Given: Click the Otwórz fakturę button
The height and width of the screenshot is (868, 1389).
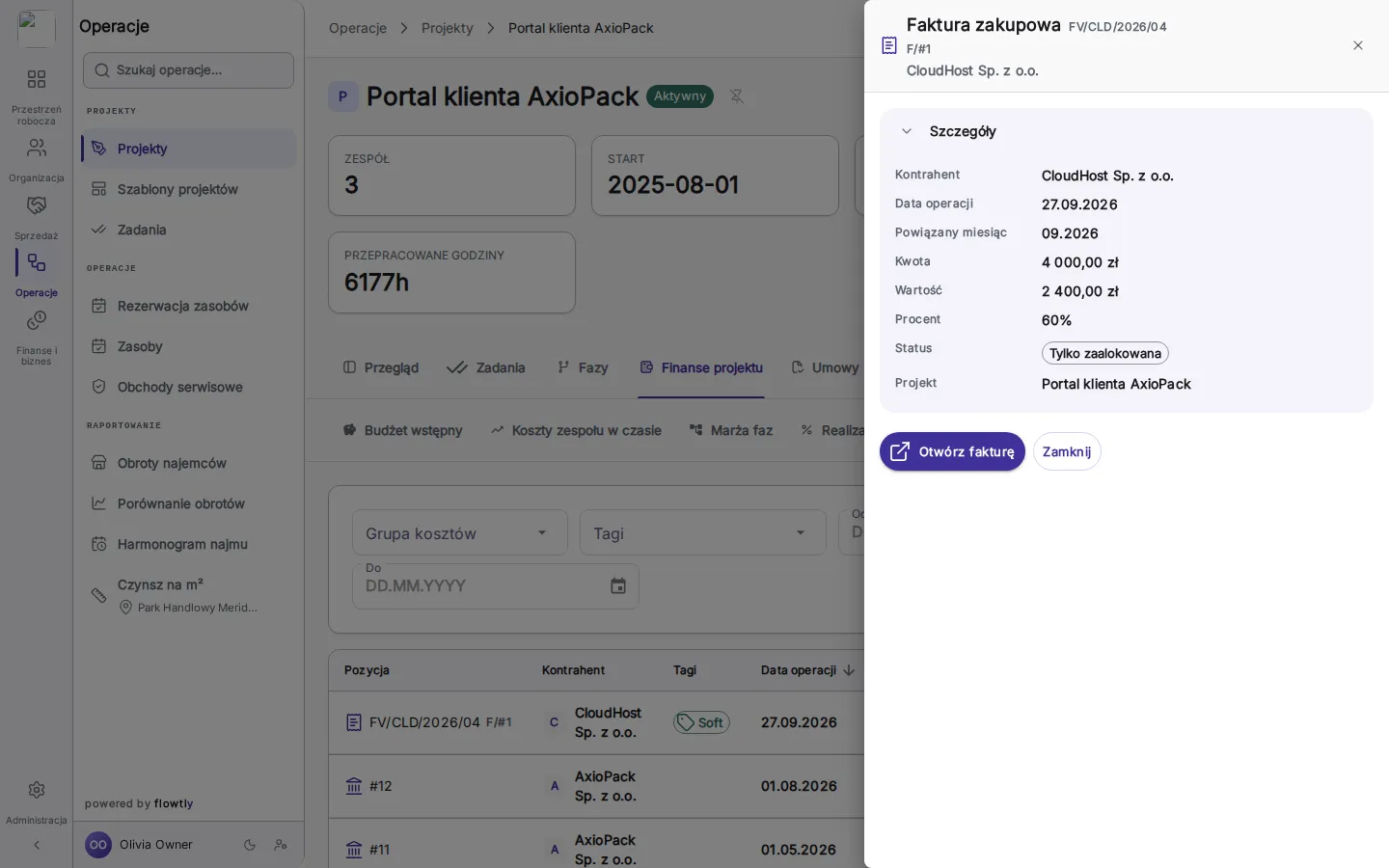Looking at the screenshot, I should (x=952, y=451).
